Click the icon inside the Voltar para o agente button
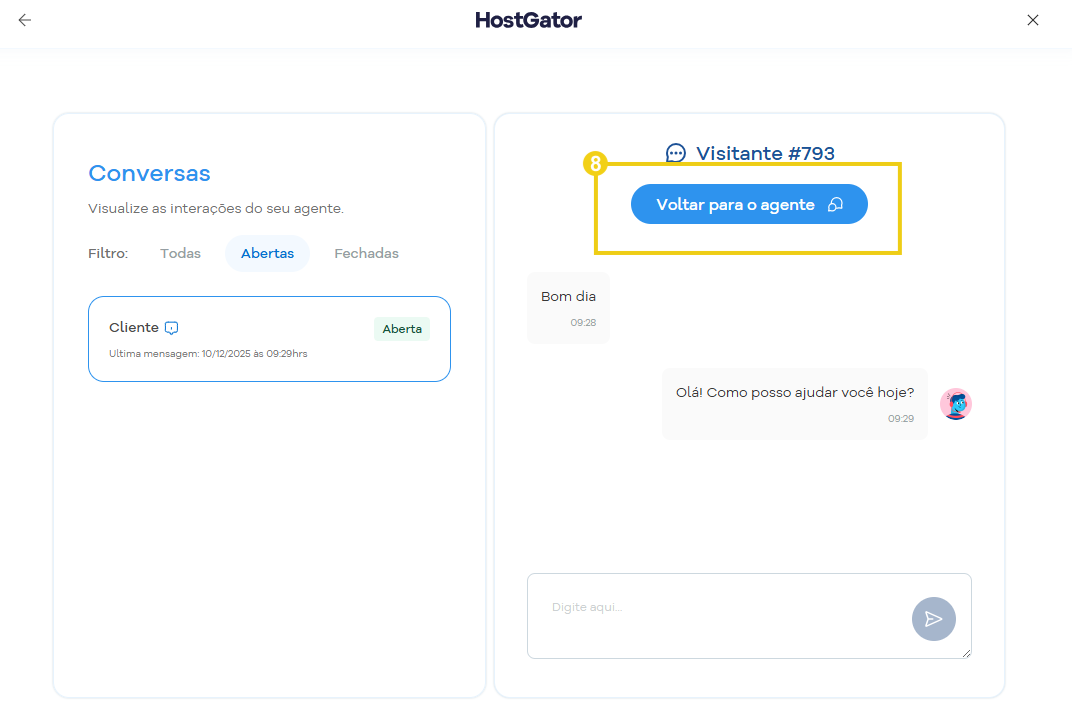Viewport: 1072px width, 721px height. click(835, 205)
